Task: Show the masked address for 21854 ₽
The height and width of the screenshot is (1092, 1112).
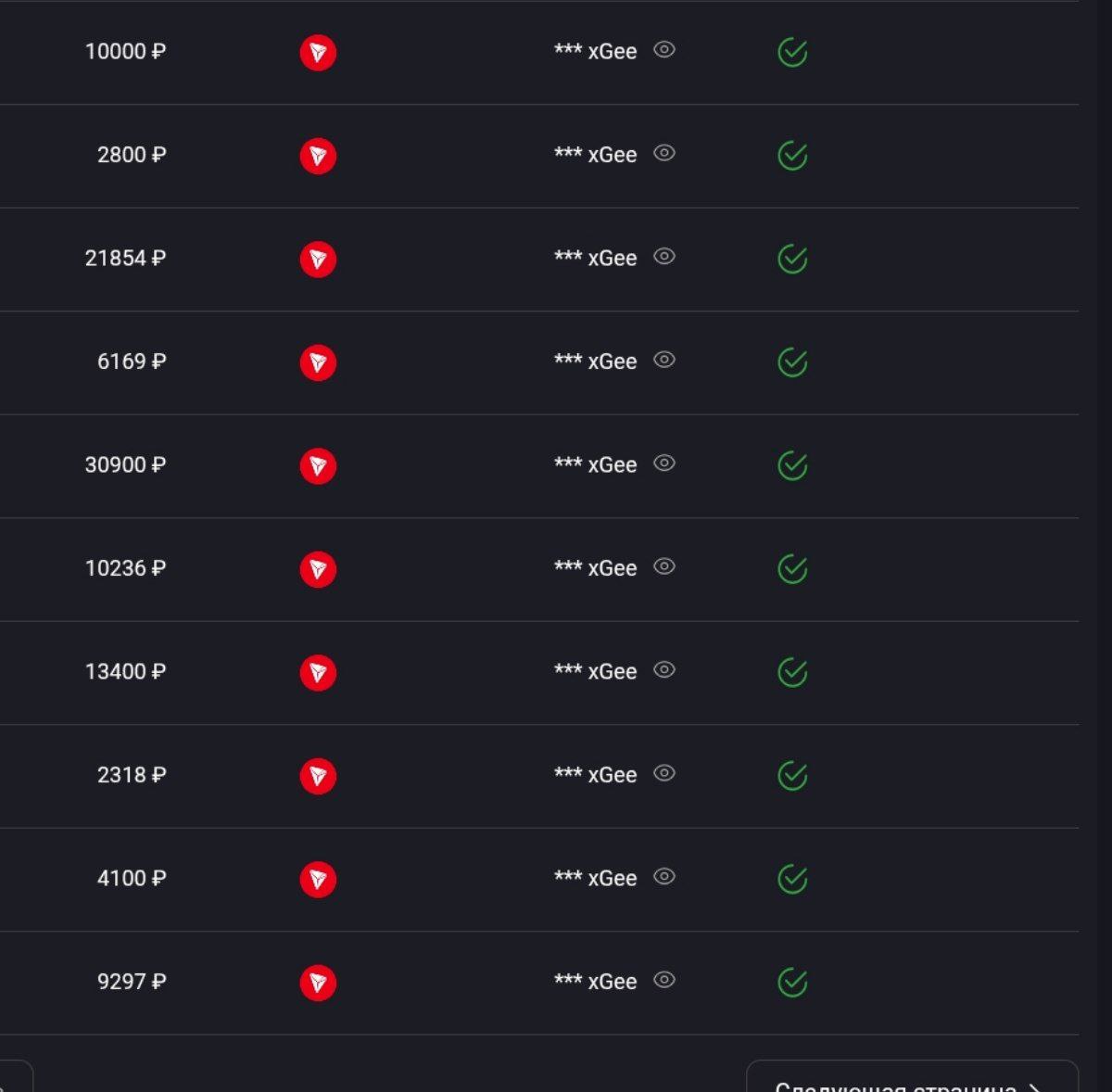Action: pyautogui.click(x=664, y=257)
